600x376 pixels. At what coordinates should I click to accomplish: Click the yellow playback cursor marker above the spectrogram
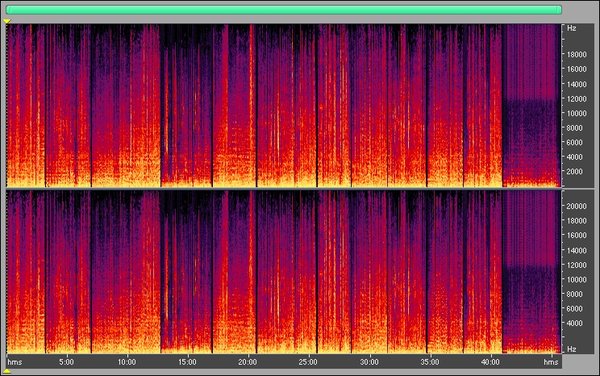(7, 21)
